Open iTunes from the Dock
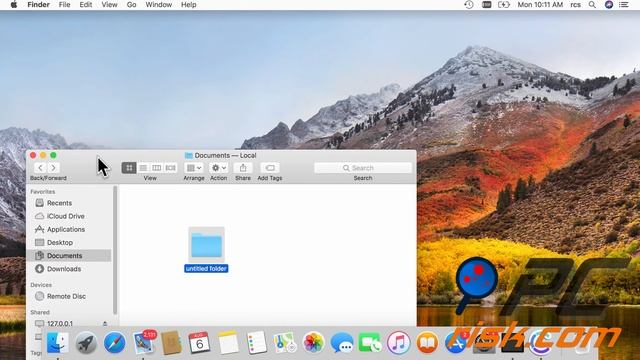Screen dimensions: 640x360 coord(399,342)
